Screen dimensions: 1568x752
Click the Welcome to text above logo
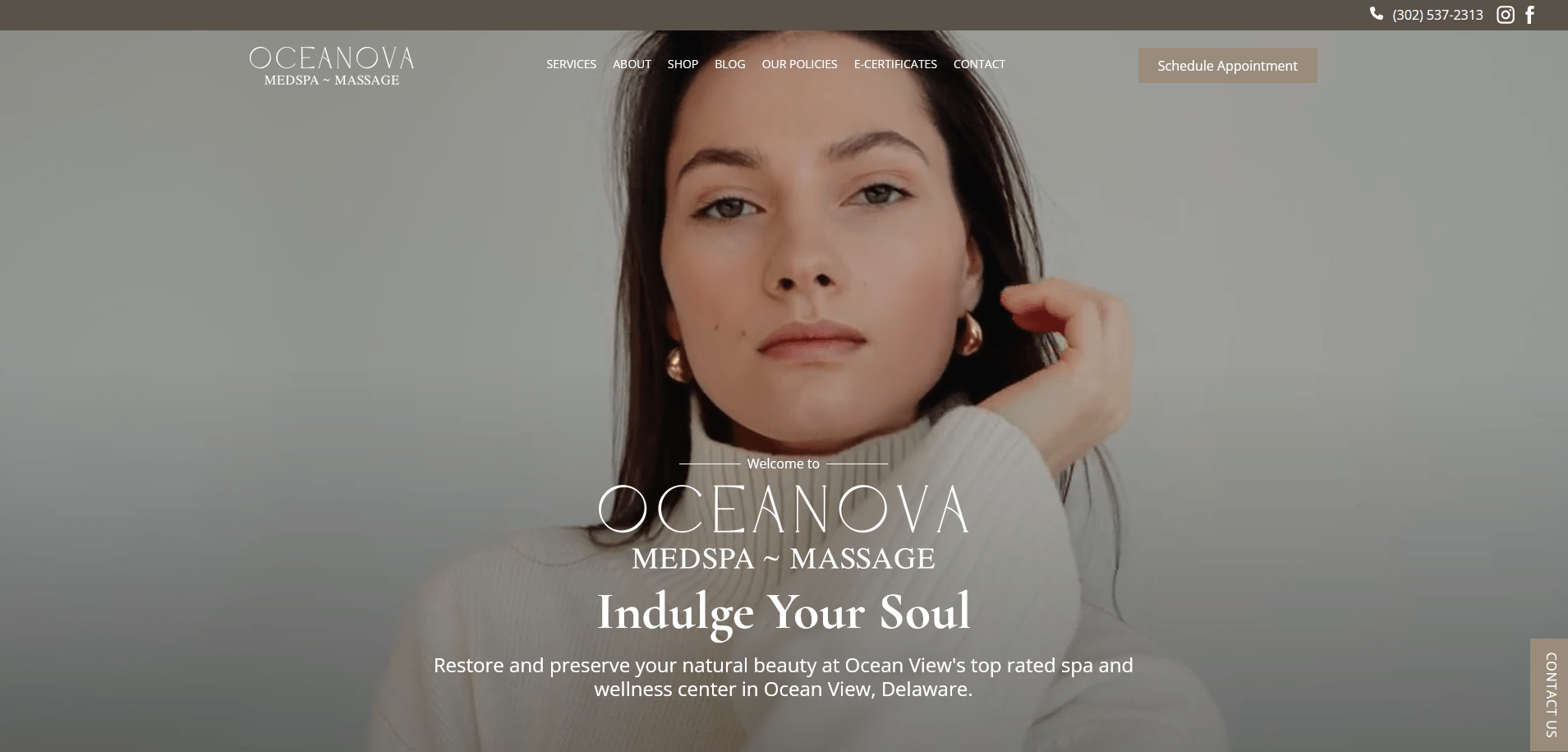click(783, 464)
